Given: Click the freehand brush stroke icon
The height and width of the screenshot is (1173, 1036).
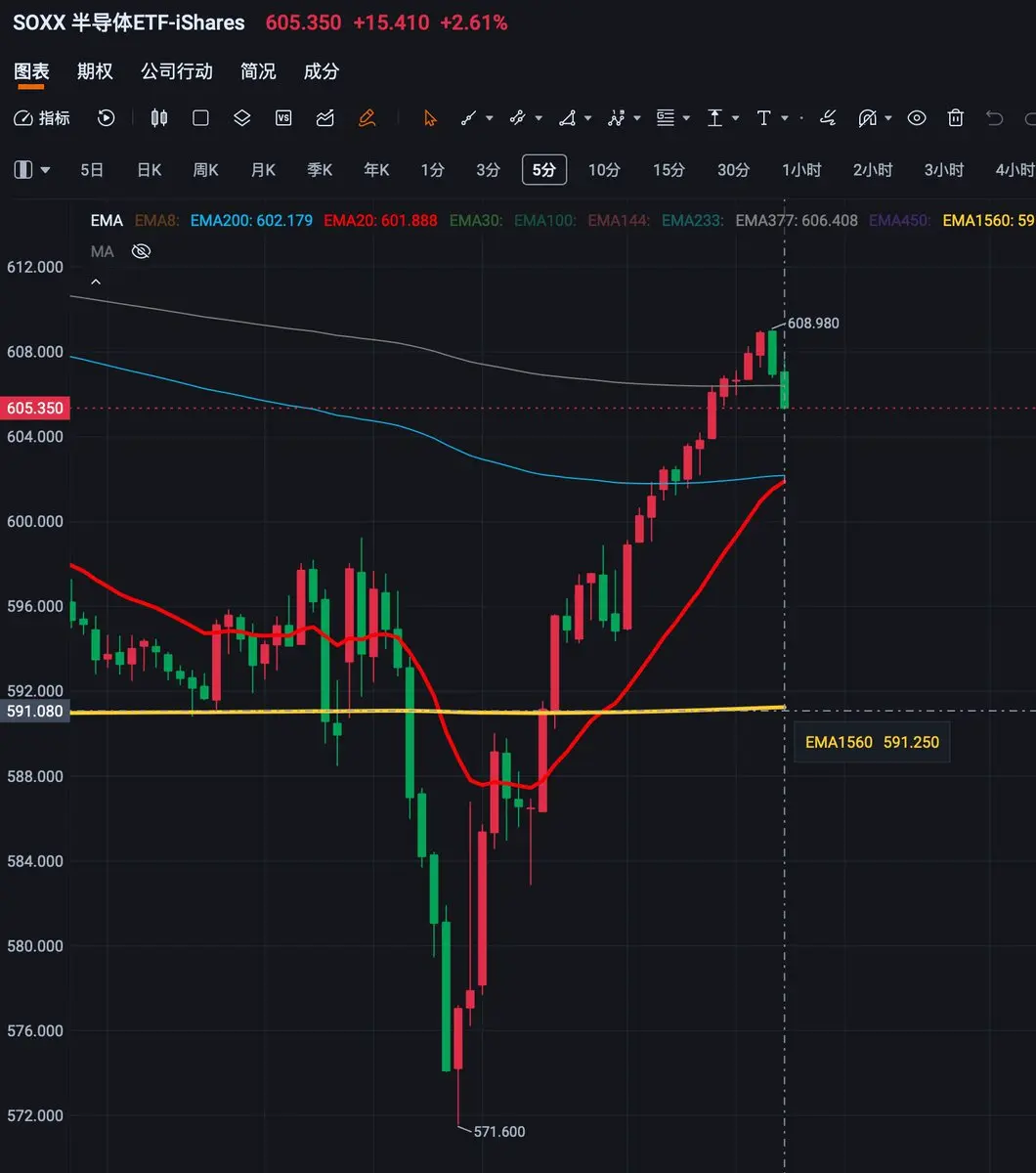Looking at the screenshot, I should click(828, 118).
